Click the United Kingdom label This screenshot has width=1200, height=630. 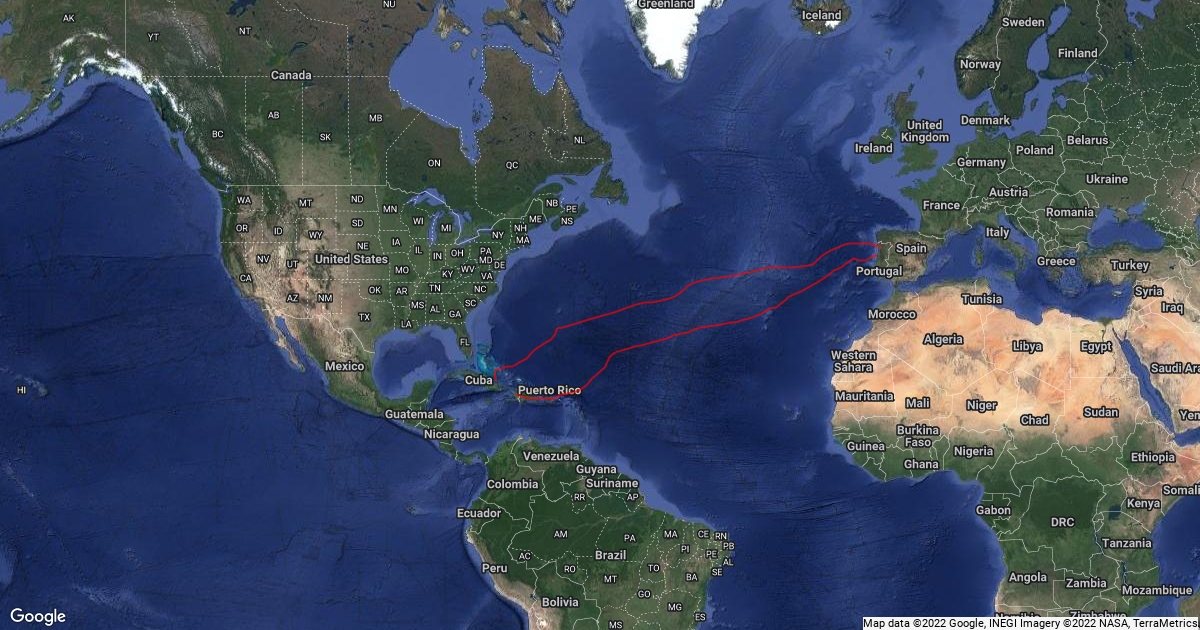(x=923, y=131)
